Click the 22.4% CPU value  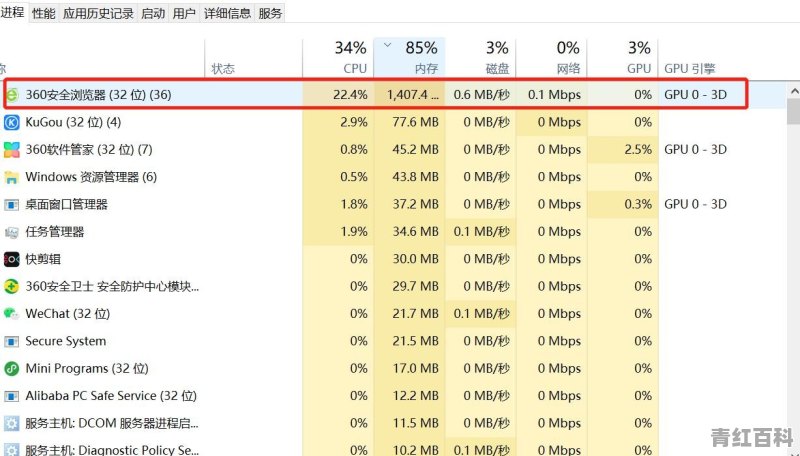pyautogui.click(x=350, y=95)
